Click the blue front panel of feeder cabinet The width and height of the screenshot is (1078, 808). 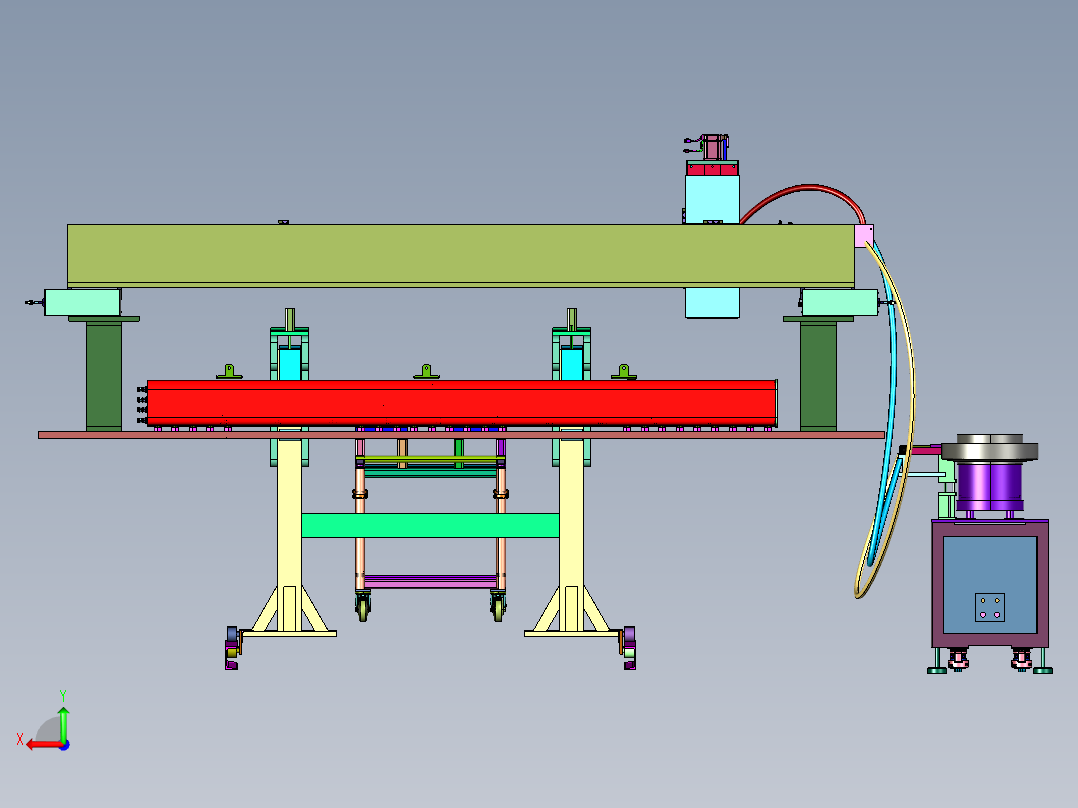point(990,585)
